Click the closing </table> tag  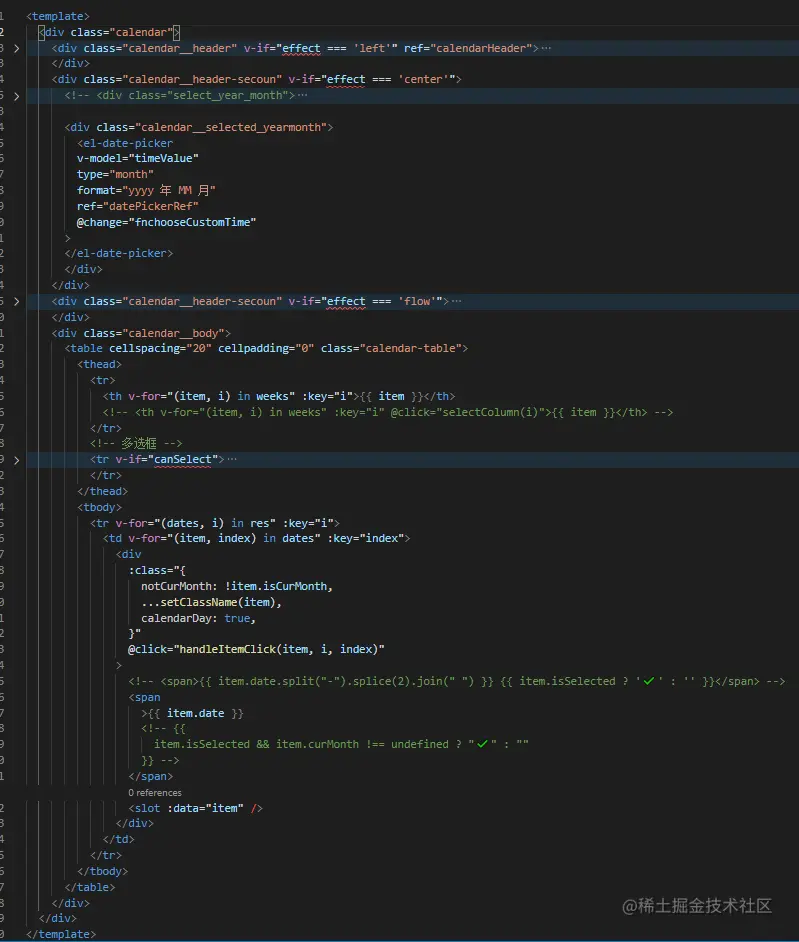click(90, 887)
